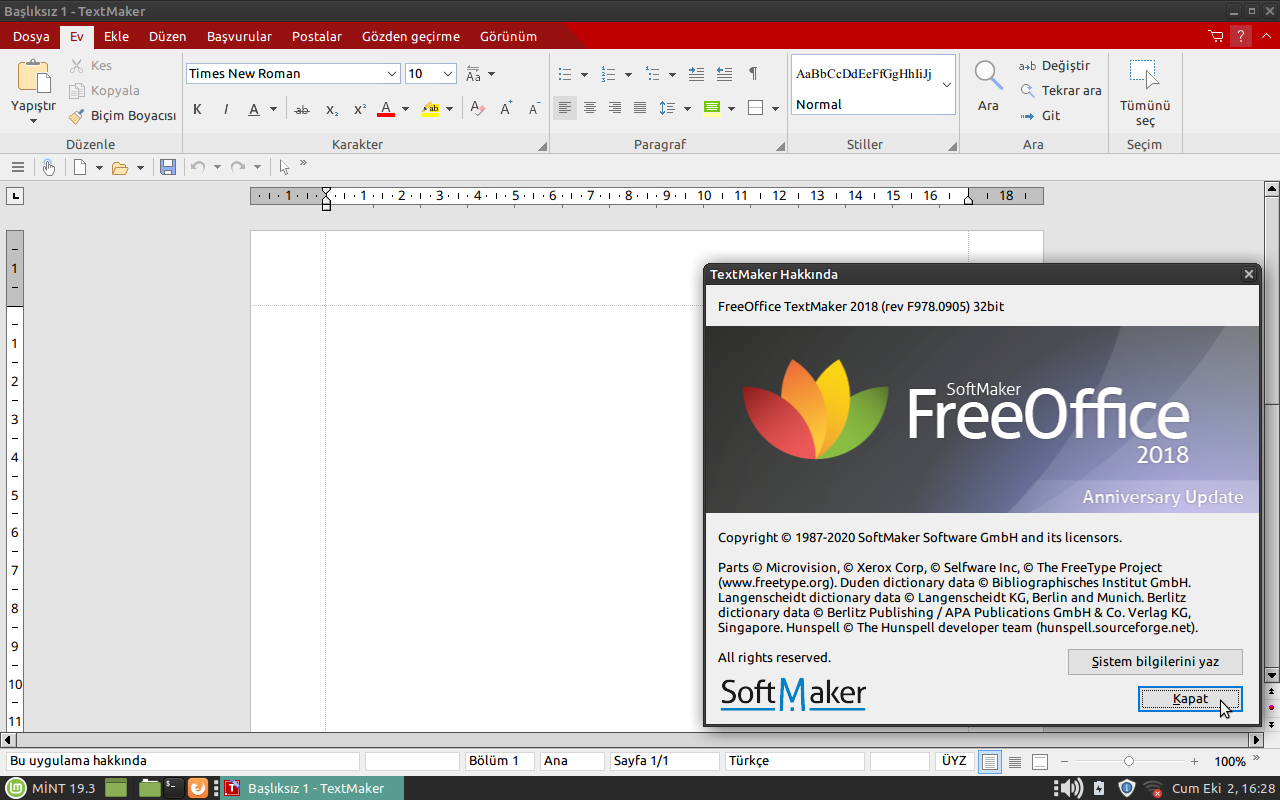Align paragraph to center
This screenshot has width=1280, height=800.
(x=590, y=108)
